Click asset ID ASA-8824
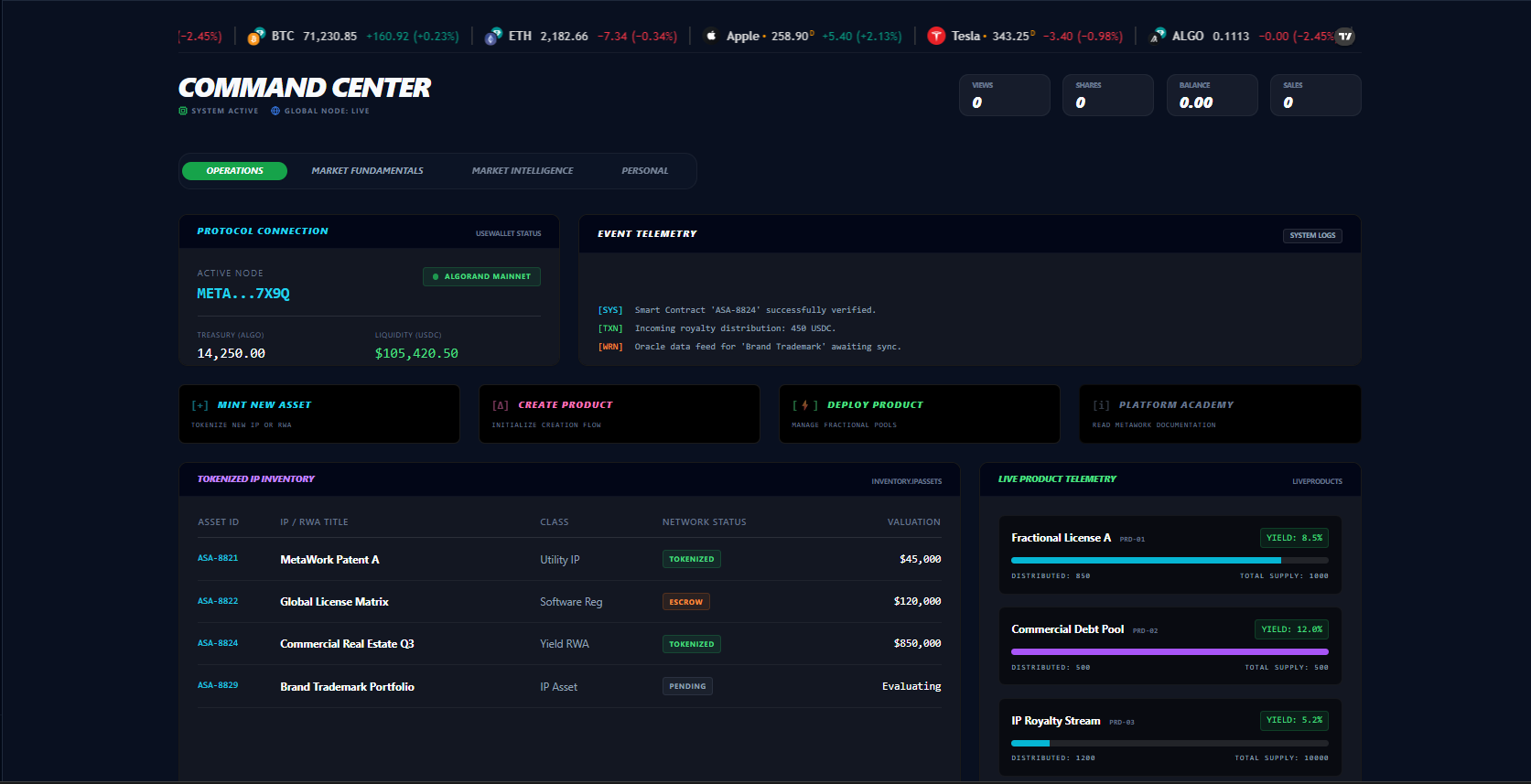 218,643
